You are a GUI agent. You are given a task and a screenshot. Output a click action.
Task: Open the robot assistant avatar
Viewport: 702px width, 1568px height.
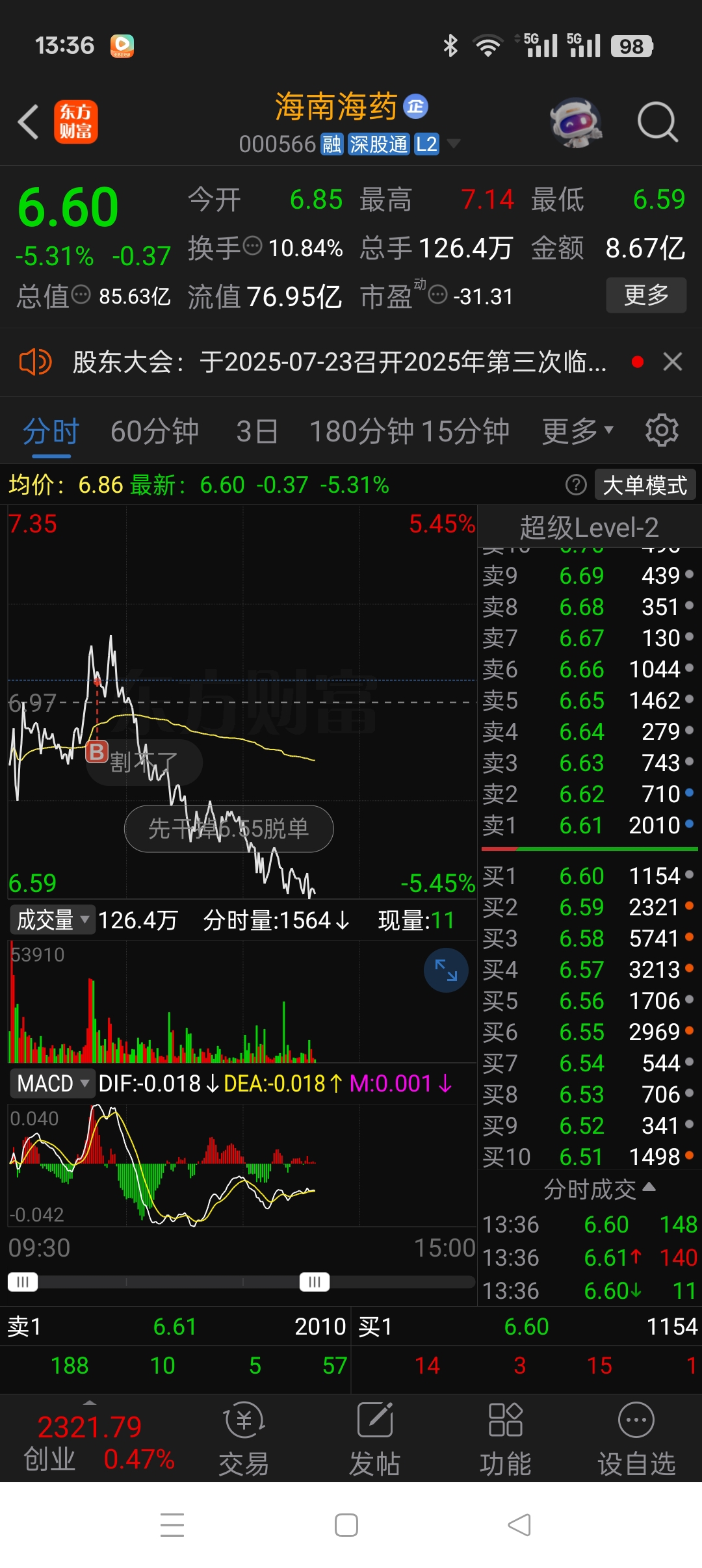click(576, 122)
